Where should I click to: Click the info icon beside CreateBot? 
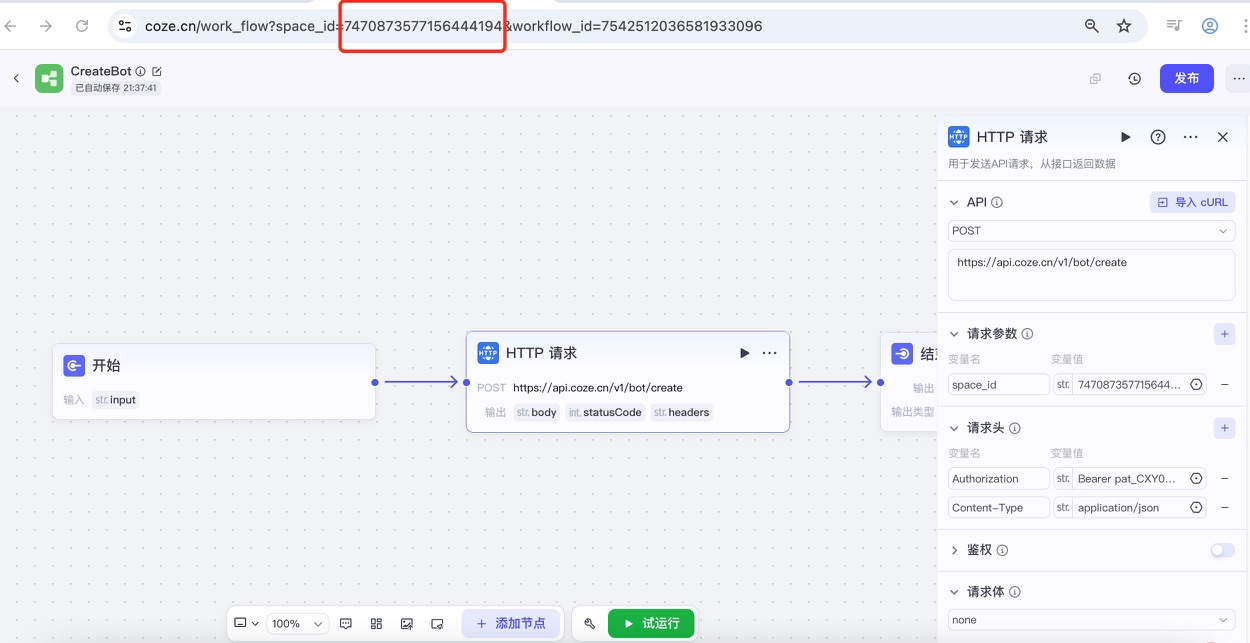coord(140,71)
